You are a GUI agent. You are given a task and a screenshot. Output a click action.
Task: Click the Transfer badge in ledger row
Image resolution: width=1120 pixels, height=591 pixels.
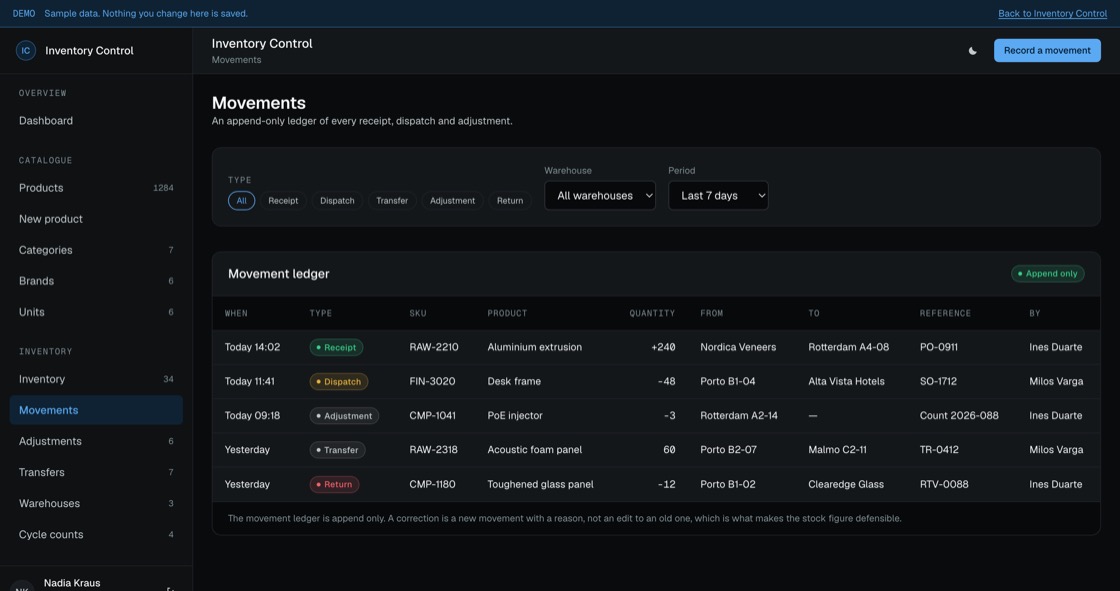337,450
